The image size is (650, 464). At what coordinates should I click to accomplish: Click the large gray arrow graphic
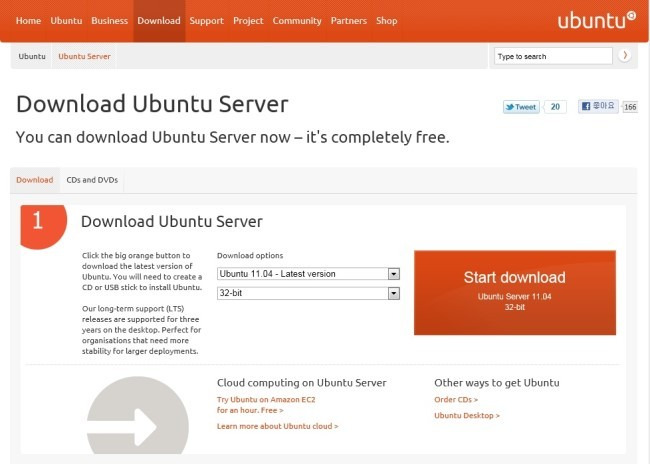[x=138, y=416]
